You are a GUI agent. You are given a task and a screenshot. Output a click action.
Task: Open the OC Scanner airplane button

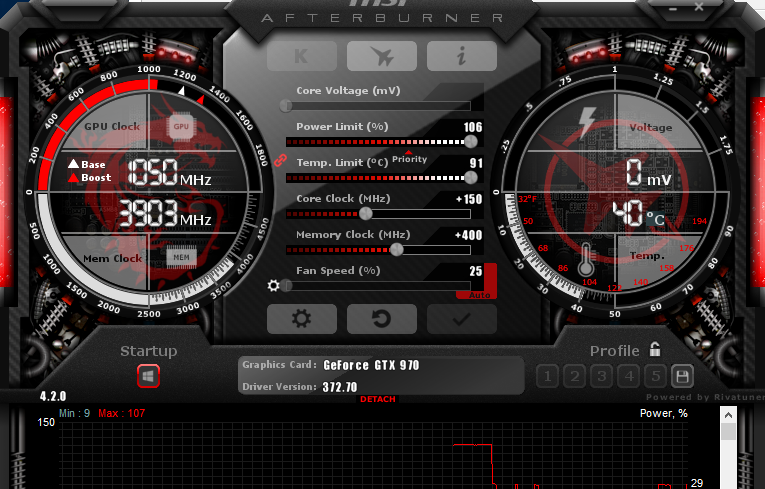(x=382, y=56)
